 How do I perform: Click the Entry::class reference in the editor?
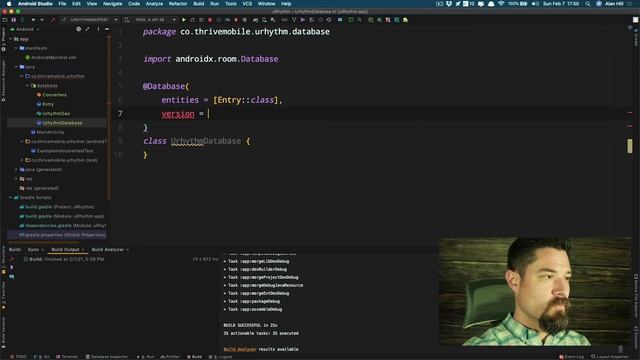tap(245, 100)
